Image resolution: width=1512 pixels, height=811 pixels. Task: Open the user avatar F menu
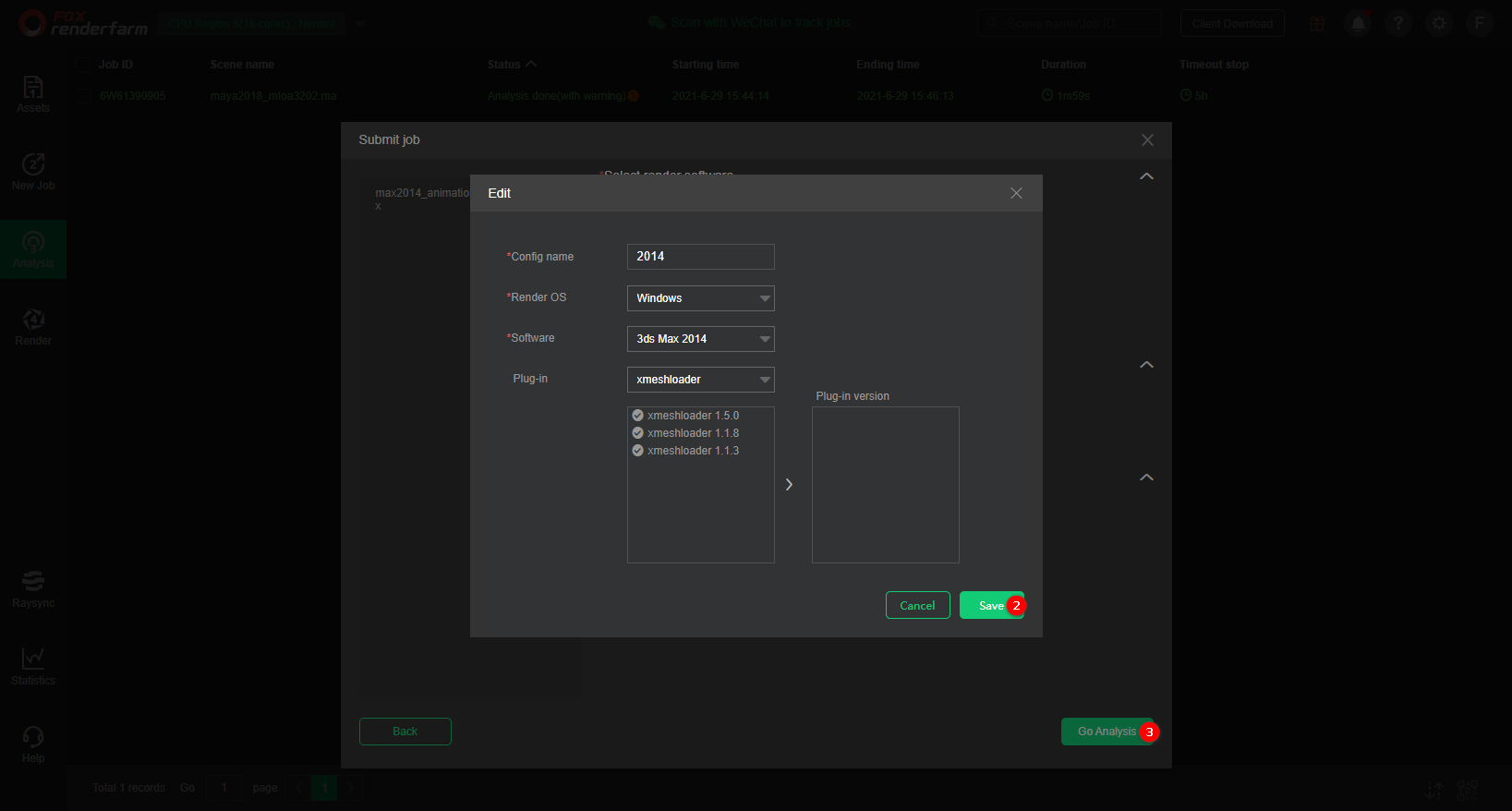pyautogui.click(x=1480, y=23)
